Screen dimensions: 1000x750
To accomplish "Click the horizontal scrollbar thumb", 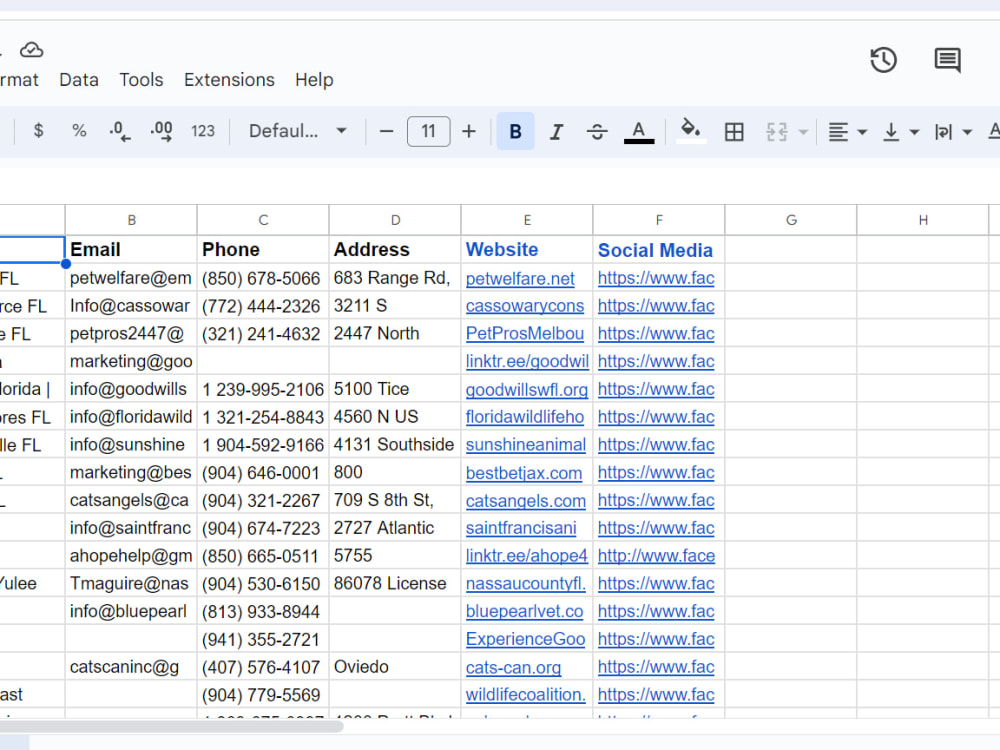I will 171,726.
